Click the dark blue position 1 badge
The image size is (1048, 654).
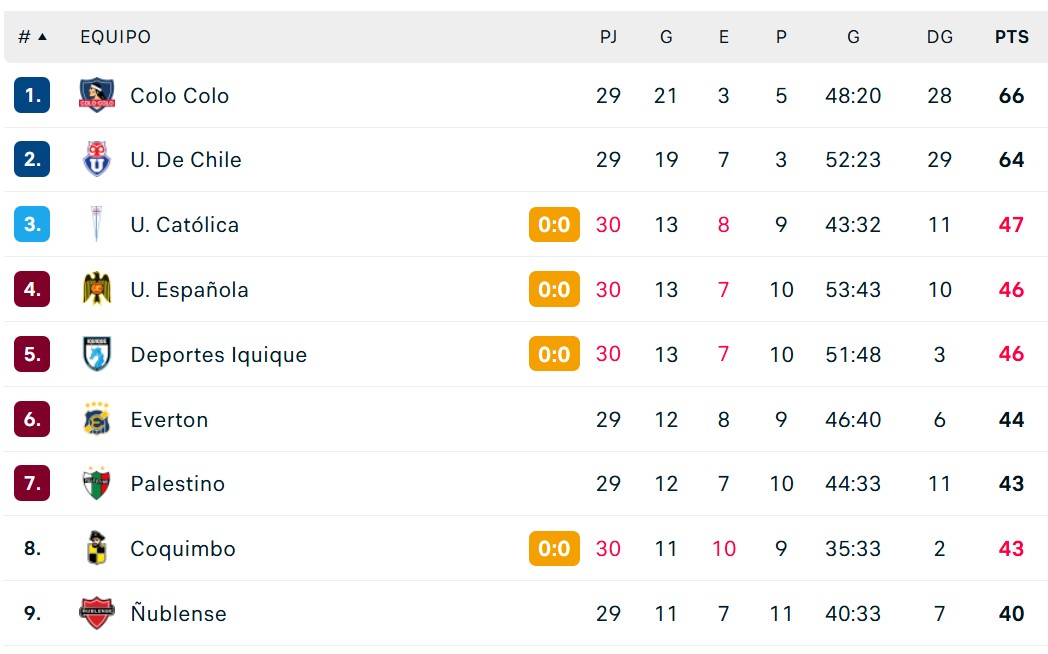coord(32,95)
